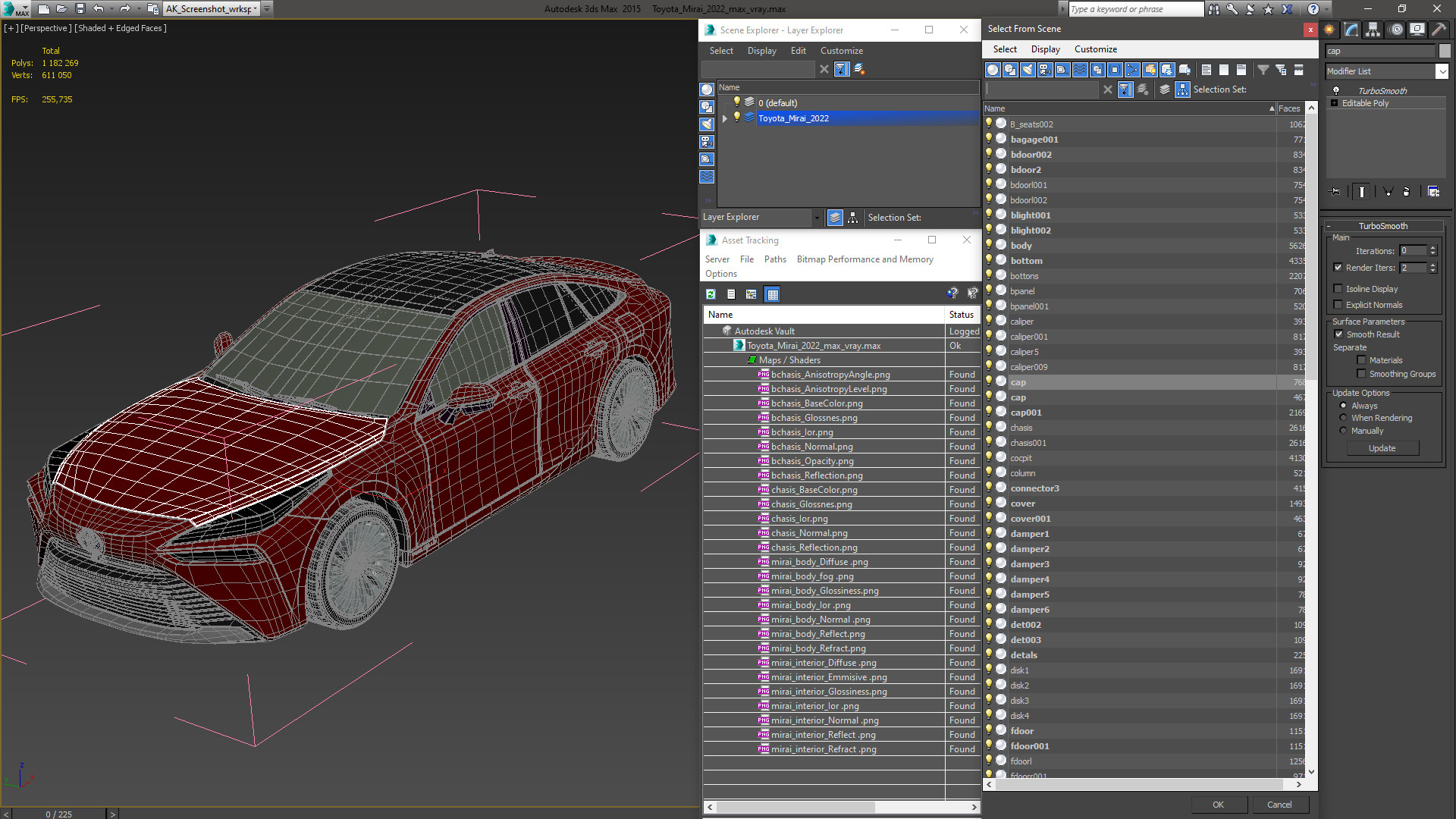The width and height of the screenshot is (1456, 819).
Task: Open the Modifier List dropdown
Action: [x=1442, y=71]
